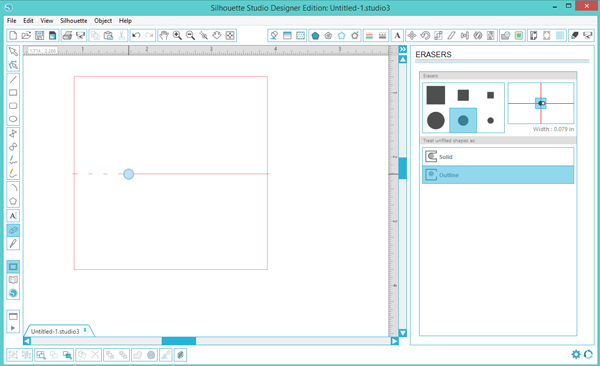This screenshot has height=366, width=600.
Task: Open the Silhouette online store icon
Action: [13, 293]
